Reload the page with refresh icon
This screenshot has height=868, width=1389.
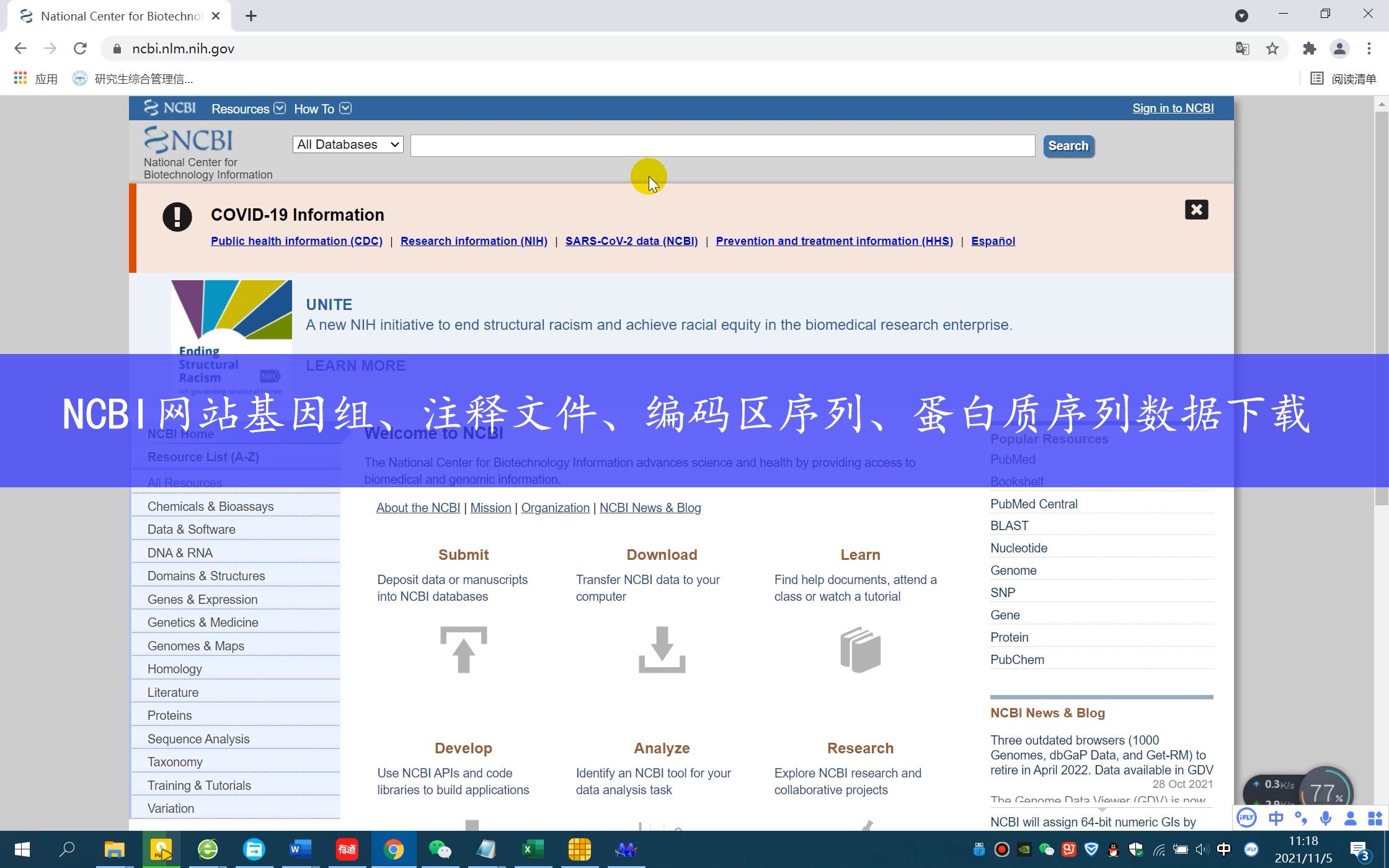[80, 48]
